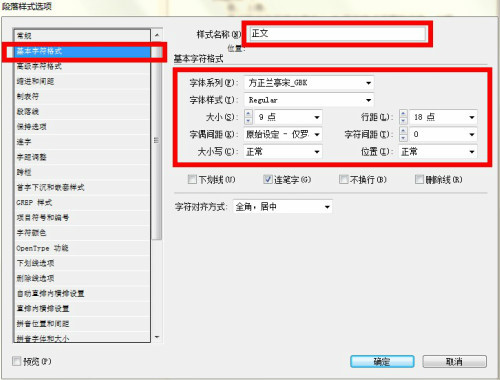Open the 大小写 case dropdown
This screenshot has width=500, height=380.
283,152
